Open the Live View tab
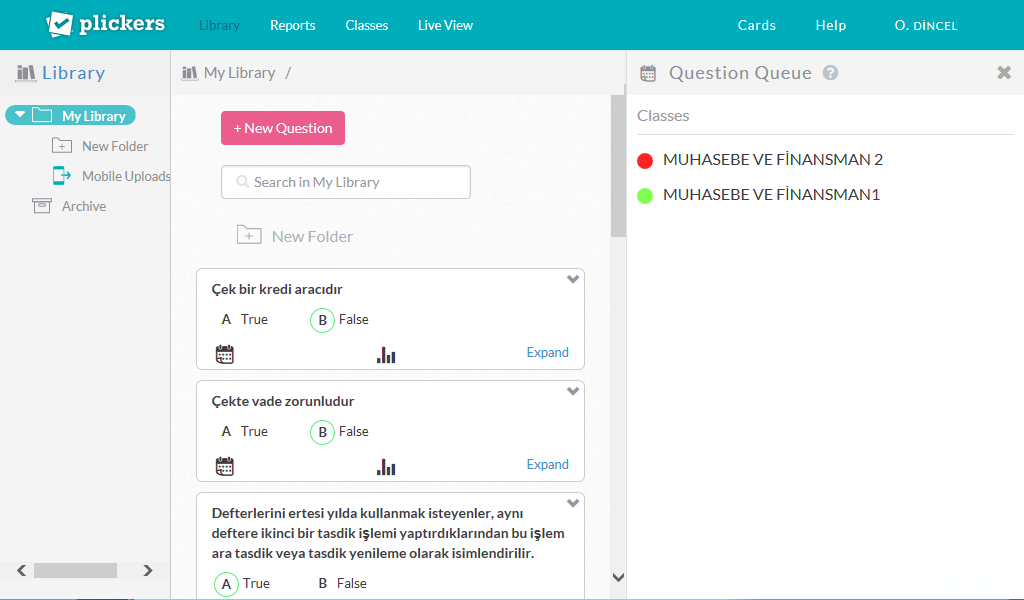This screenshot has width=1024, height=600. click(x=445, y=25)
